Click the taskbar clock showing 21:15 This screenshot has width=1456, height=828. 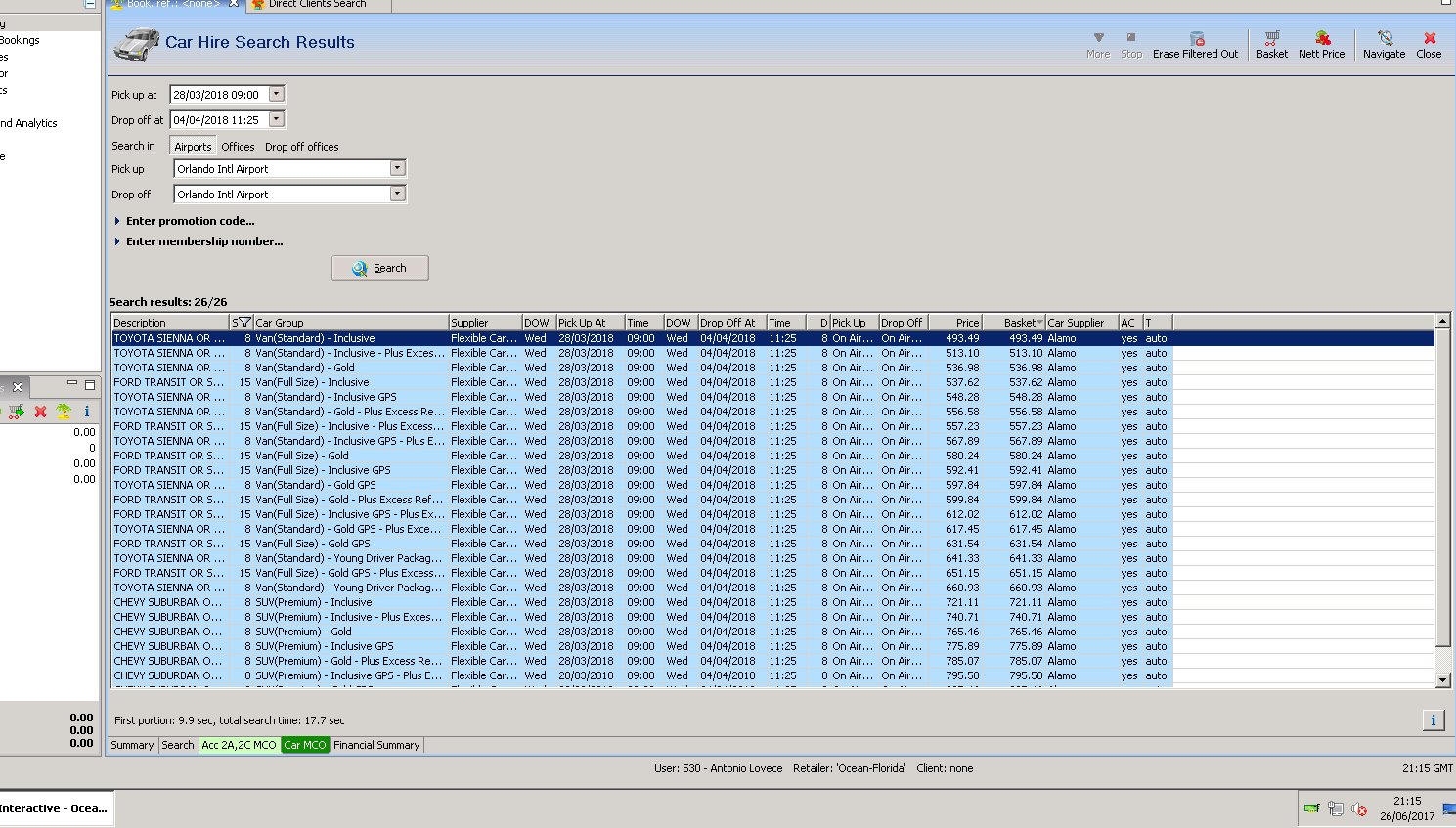click(1407, 801)
